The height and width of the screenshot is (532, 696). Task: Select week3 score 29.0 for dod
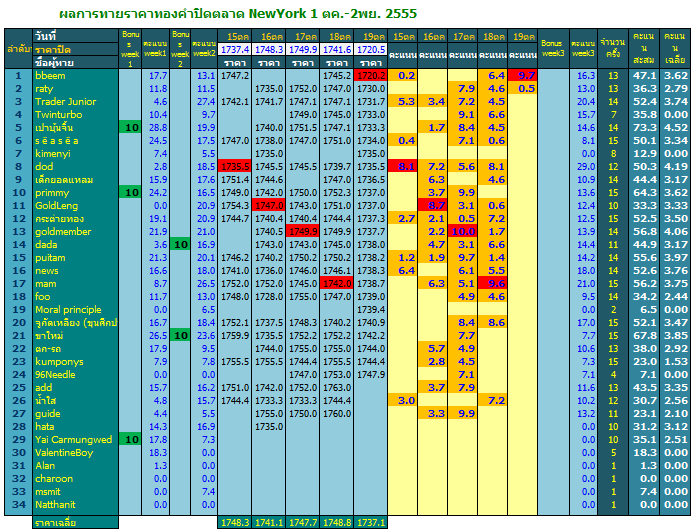pos(583,166)
